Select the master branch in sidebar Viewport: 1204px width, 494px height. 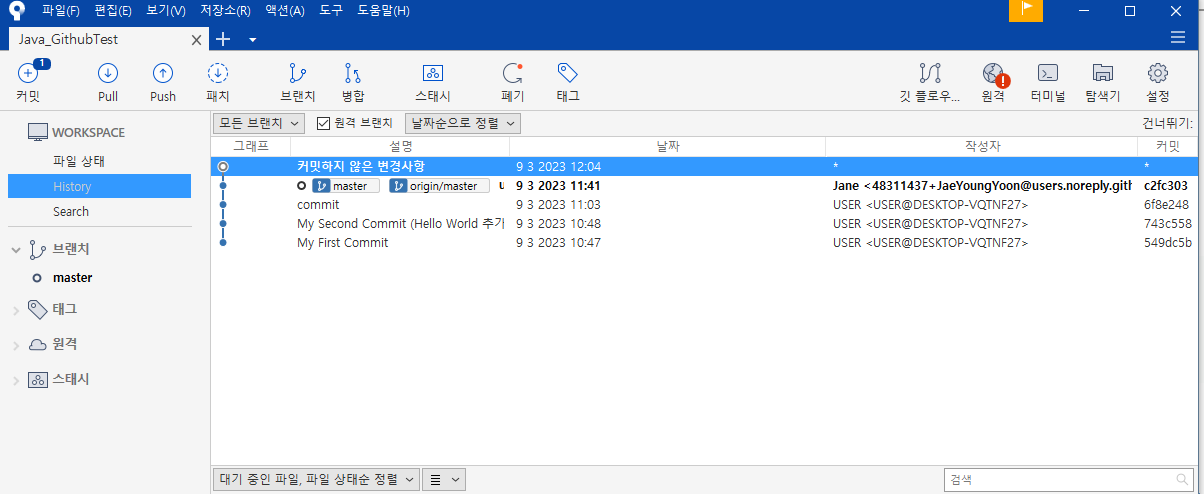click(72, 278)
